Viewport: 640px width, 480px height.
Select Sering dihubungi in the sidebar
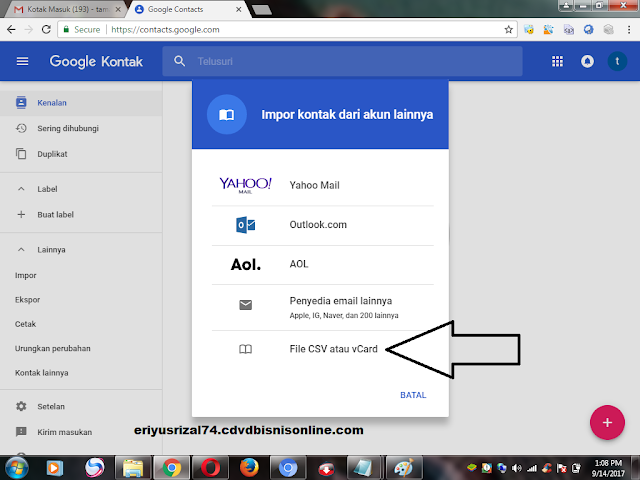point(81,128)
